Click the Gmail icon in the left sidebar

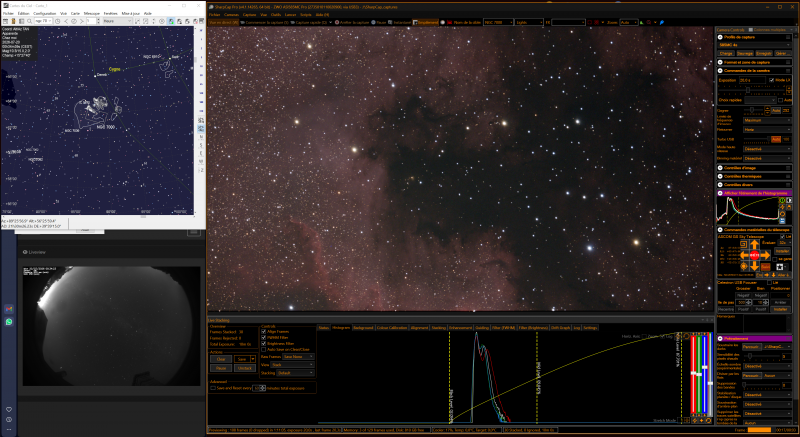(9, 309)
